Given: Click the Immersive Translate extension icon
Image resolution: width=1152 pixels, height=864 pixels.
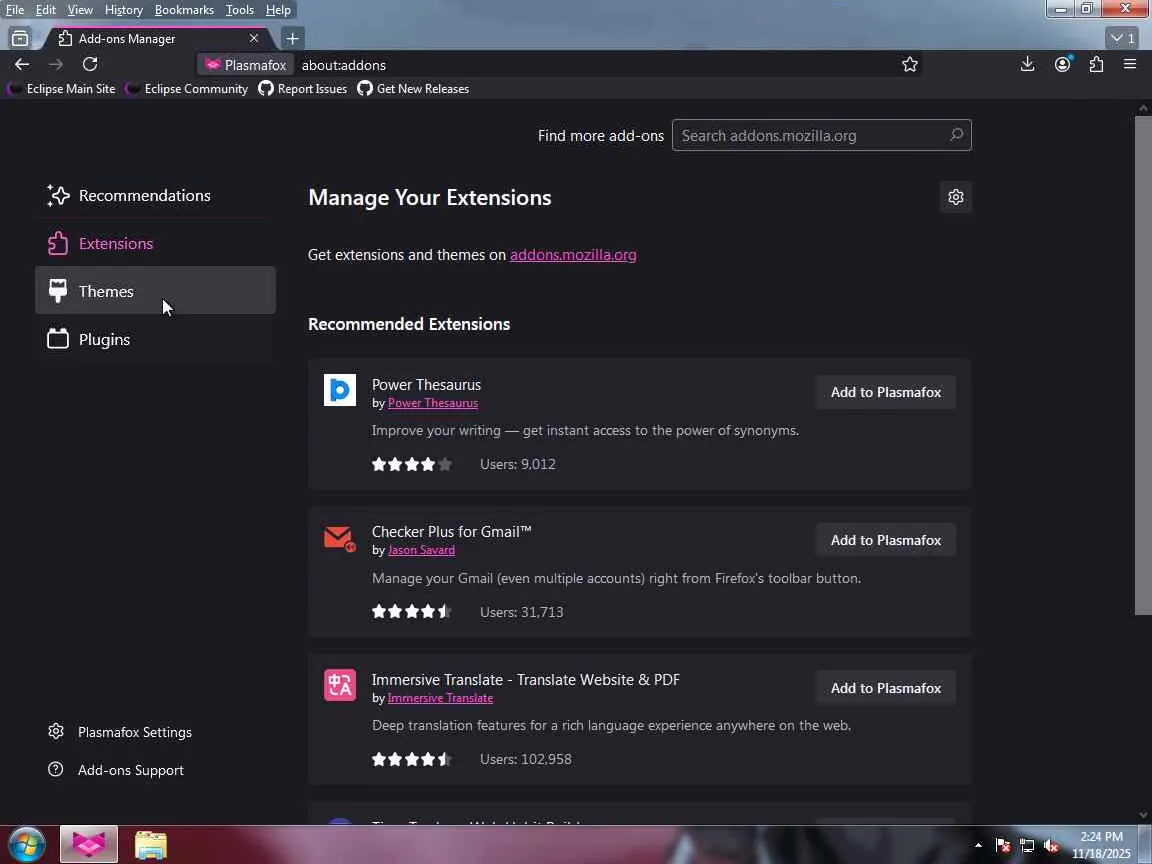Looking at the screenshot, I should [339, 685].
